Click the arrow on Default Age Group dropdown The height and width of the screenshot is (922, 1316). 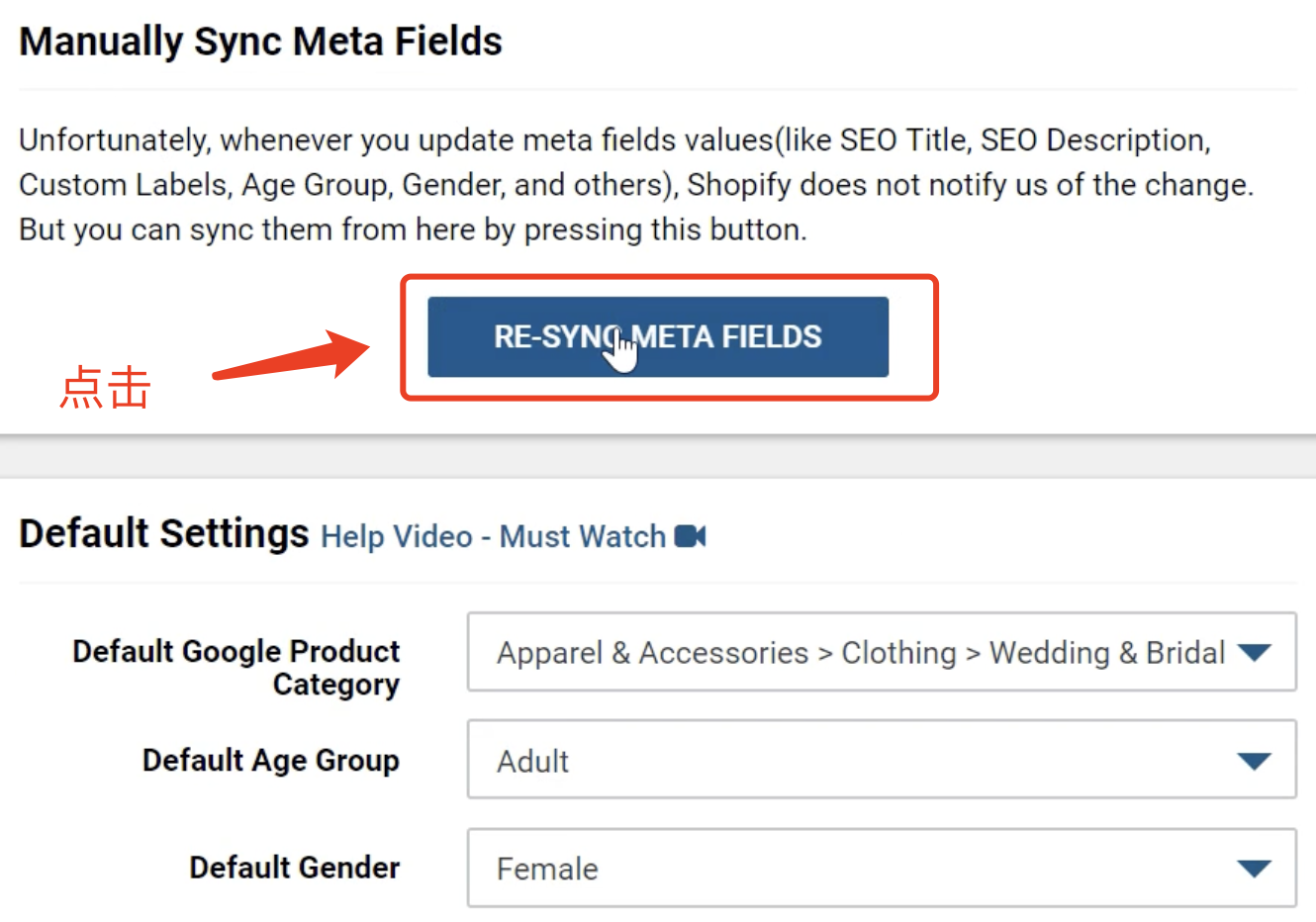coord(1254,761)
